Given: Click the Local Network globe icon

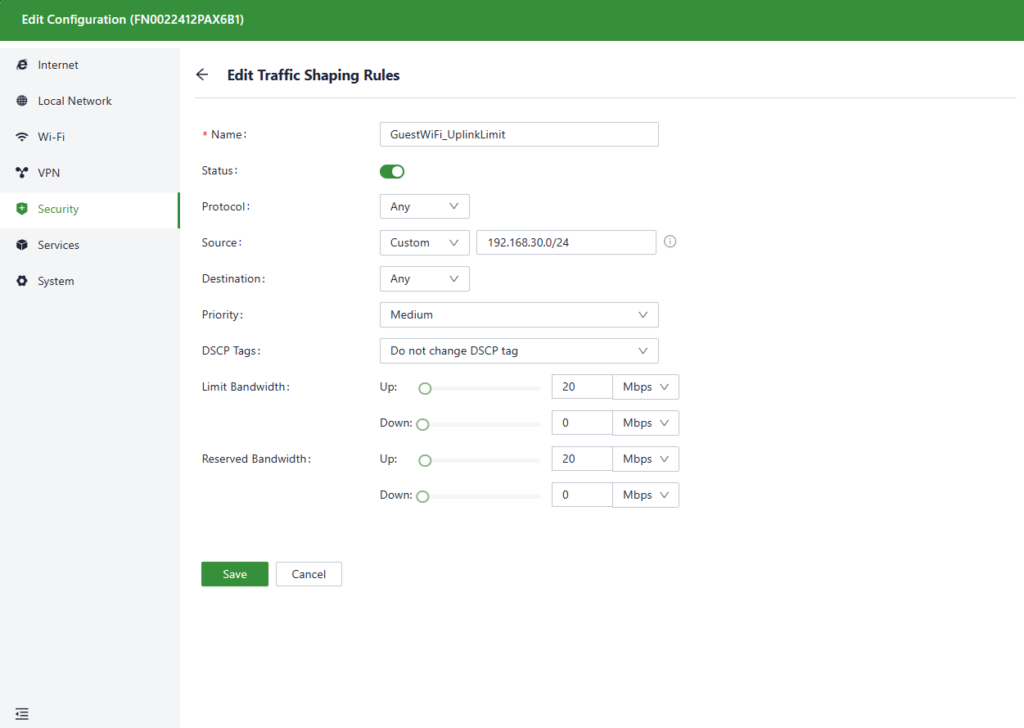Looking at the screenshot, I should 22,101.
